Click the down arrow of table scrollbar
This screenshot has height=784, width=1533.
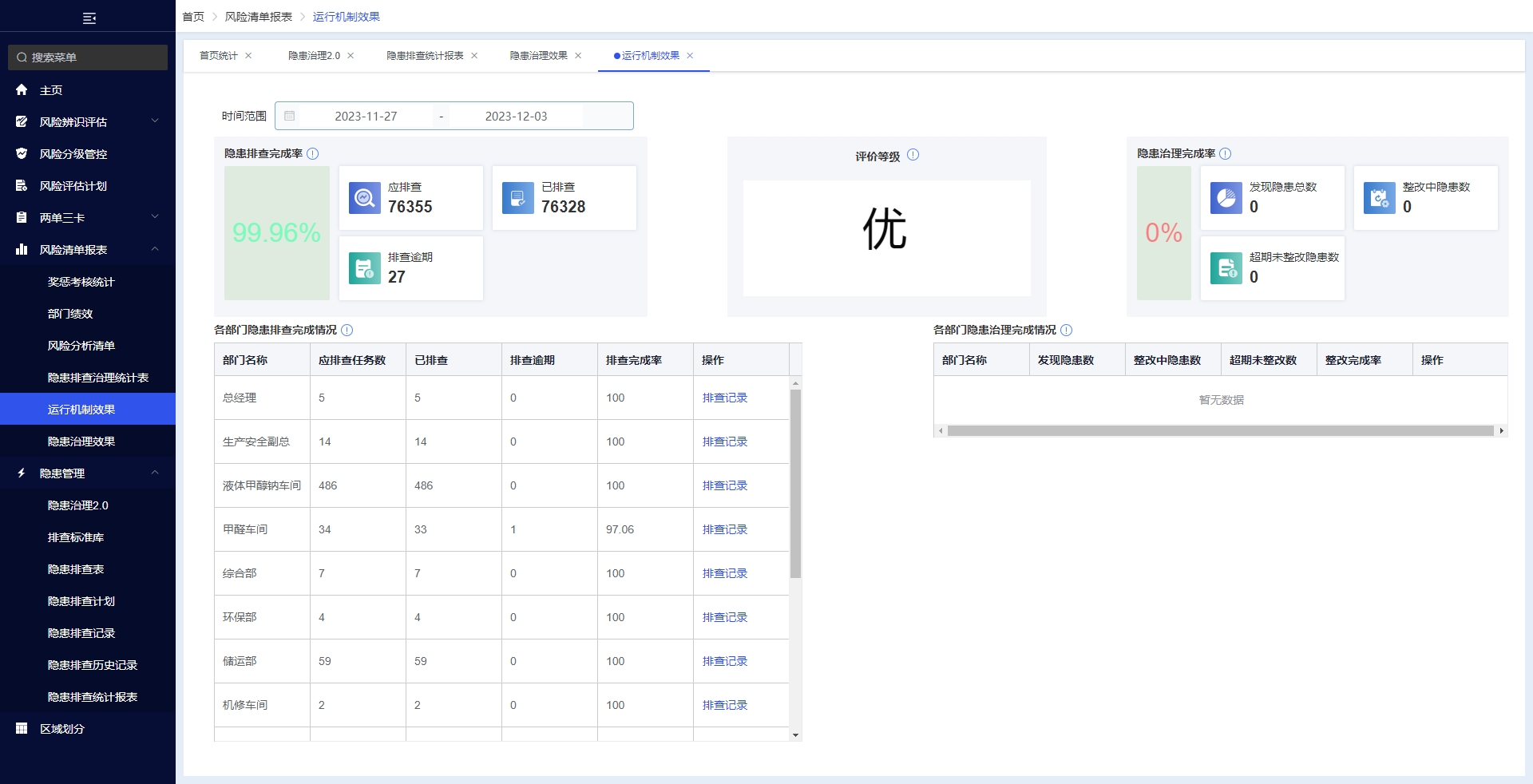pos(795,735)
